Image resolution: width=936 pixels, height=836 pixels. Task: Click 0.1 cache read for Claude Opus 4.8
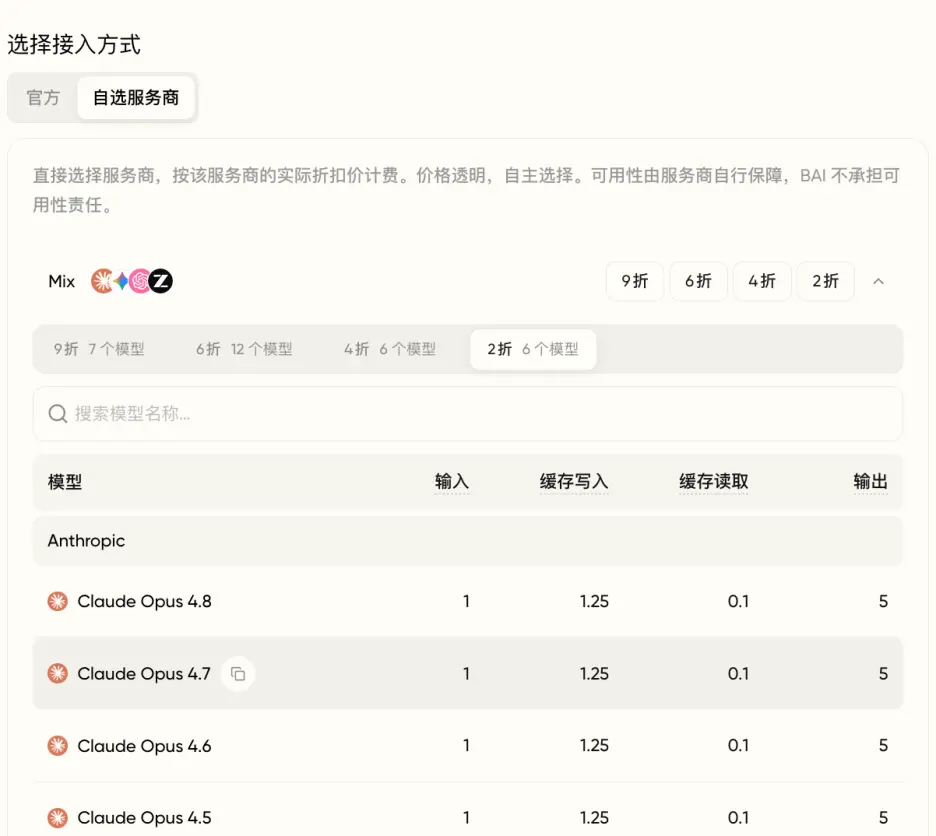(738, 601)
